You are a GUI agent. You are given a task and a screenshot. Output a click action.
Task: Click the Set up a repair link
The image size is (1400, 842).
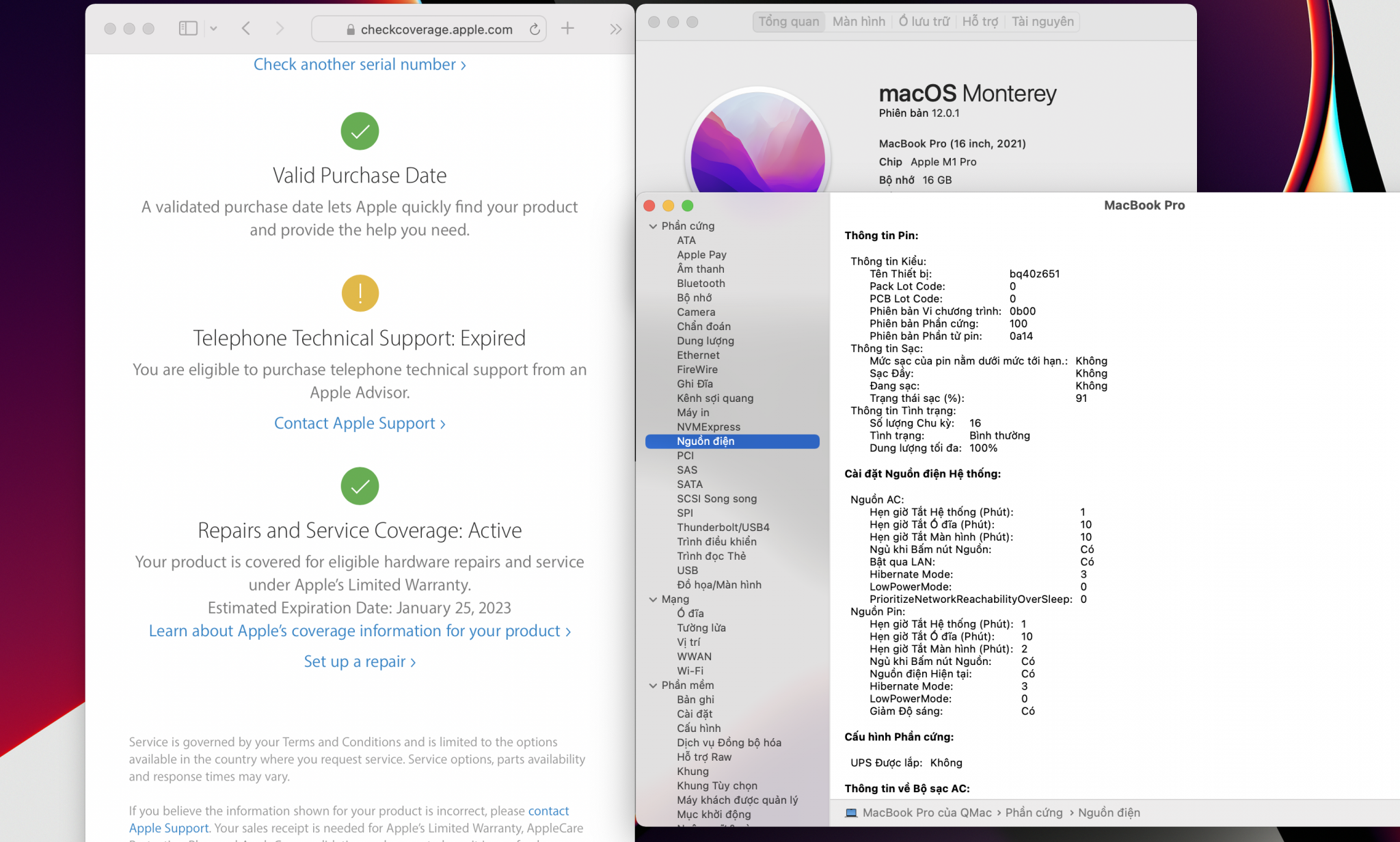click(360, 662)
